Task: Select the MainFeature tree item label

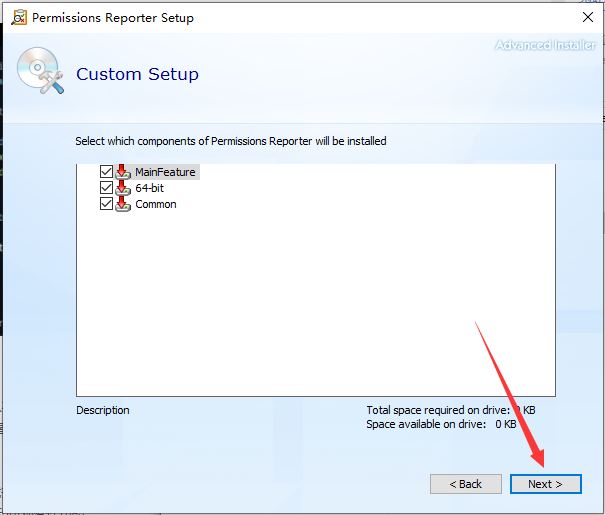Action: pos(165,172)
